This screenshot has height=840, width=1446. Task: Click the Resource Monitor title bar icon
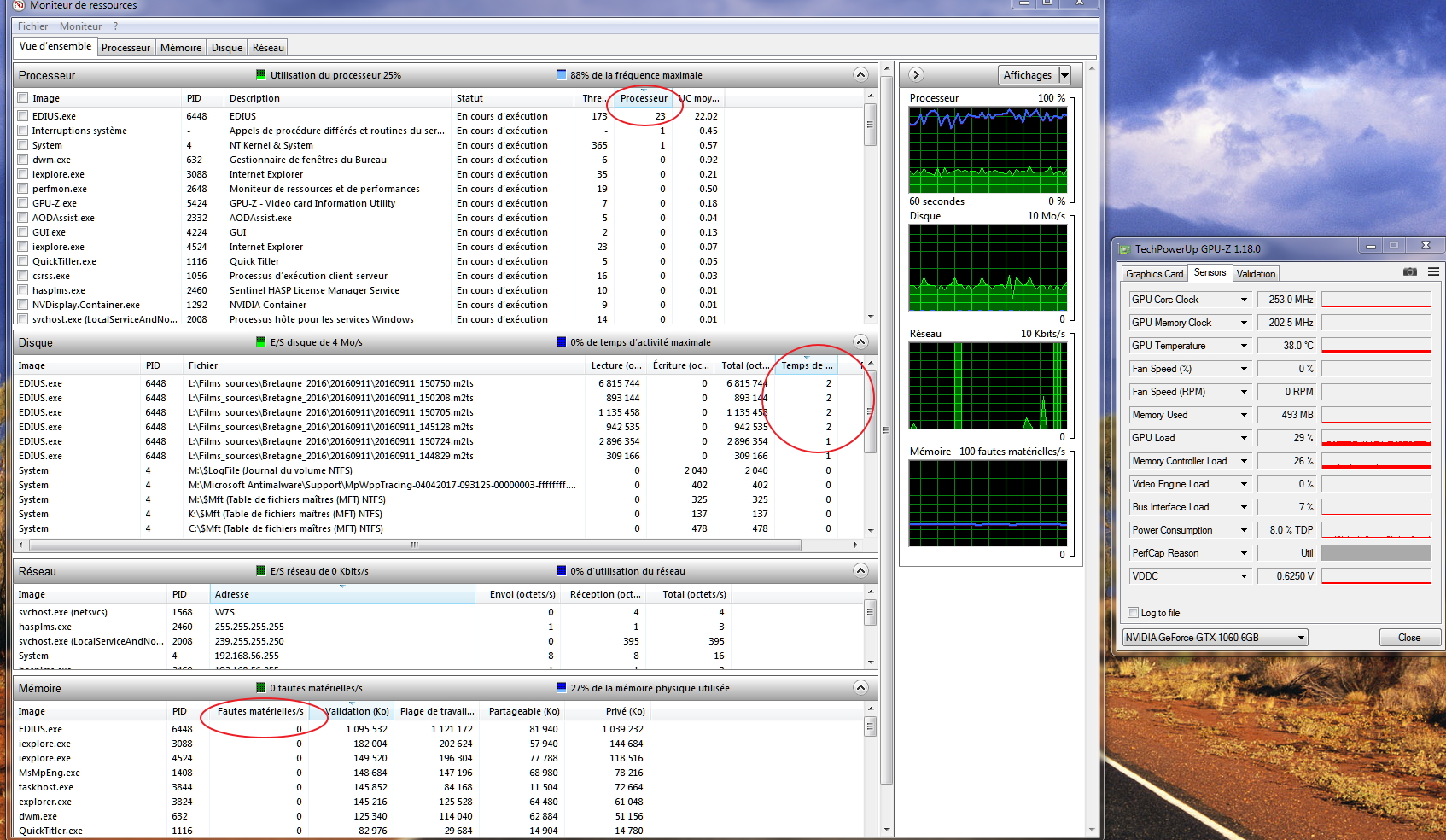coord(19,5)
